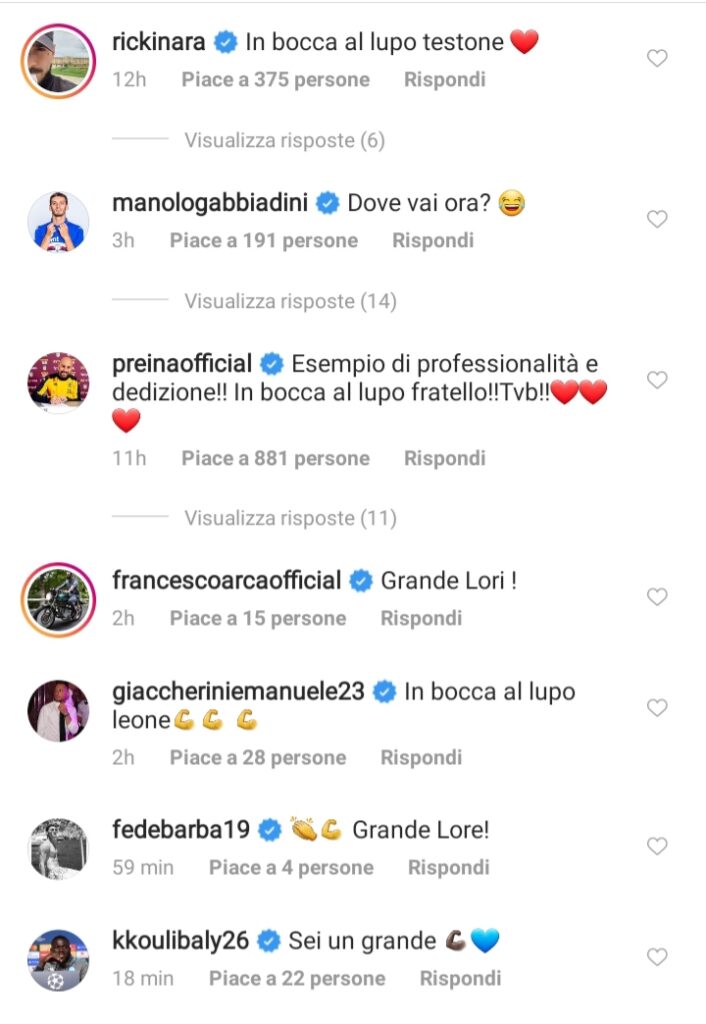Viewport: 706px width, 1024px height.
Task: Open the giaccheriniemanuele23 username link
Action: [x=237, y=692]
